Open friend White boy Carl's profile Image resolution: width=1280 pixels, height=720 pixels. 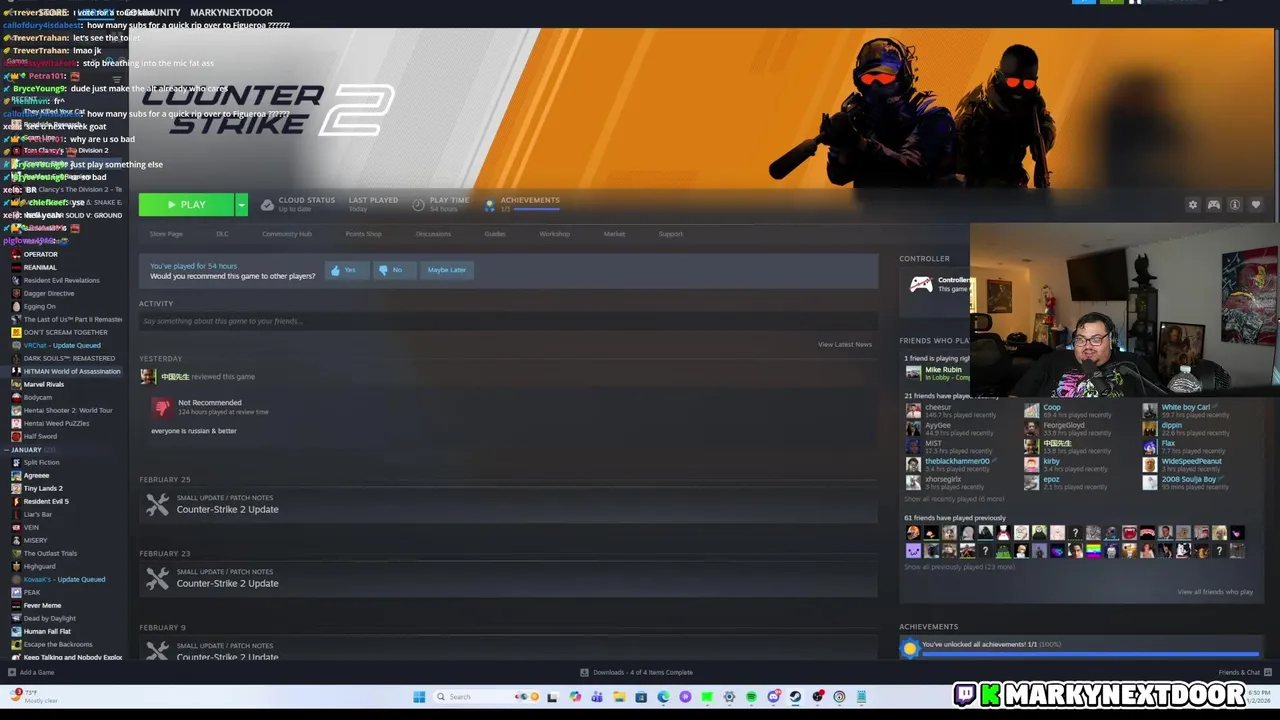(1186, 407)
